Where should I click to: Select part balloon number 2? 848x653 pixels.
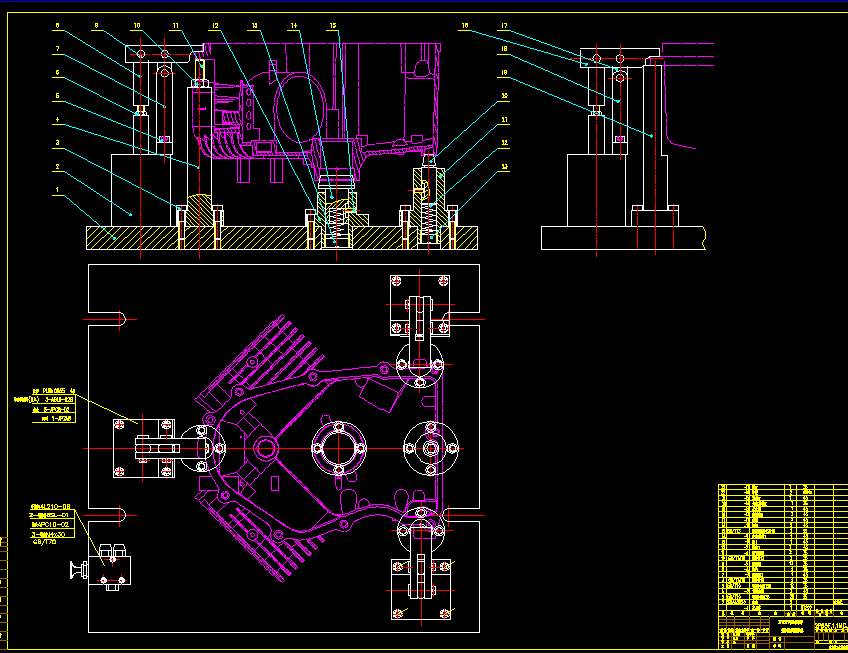57,167
